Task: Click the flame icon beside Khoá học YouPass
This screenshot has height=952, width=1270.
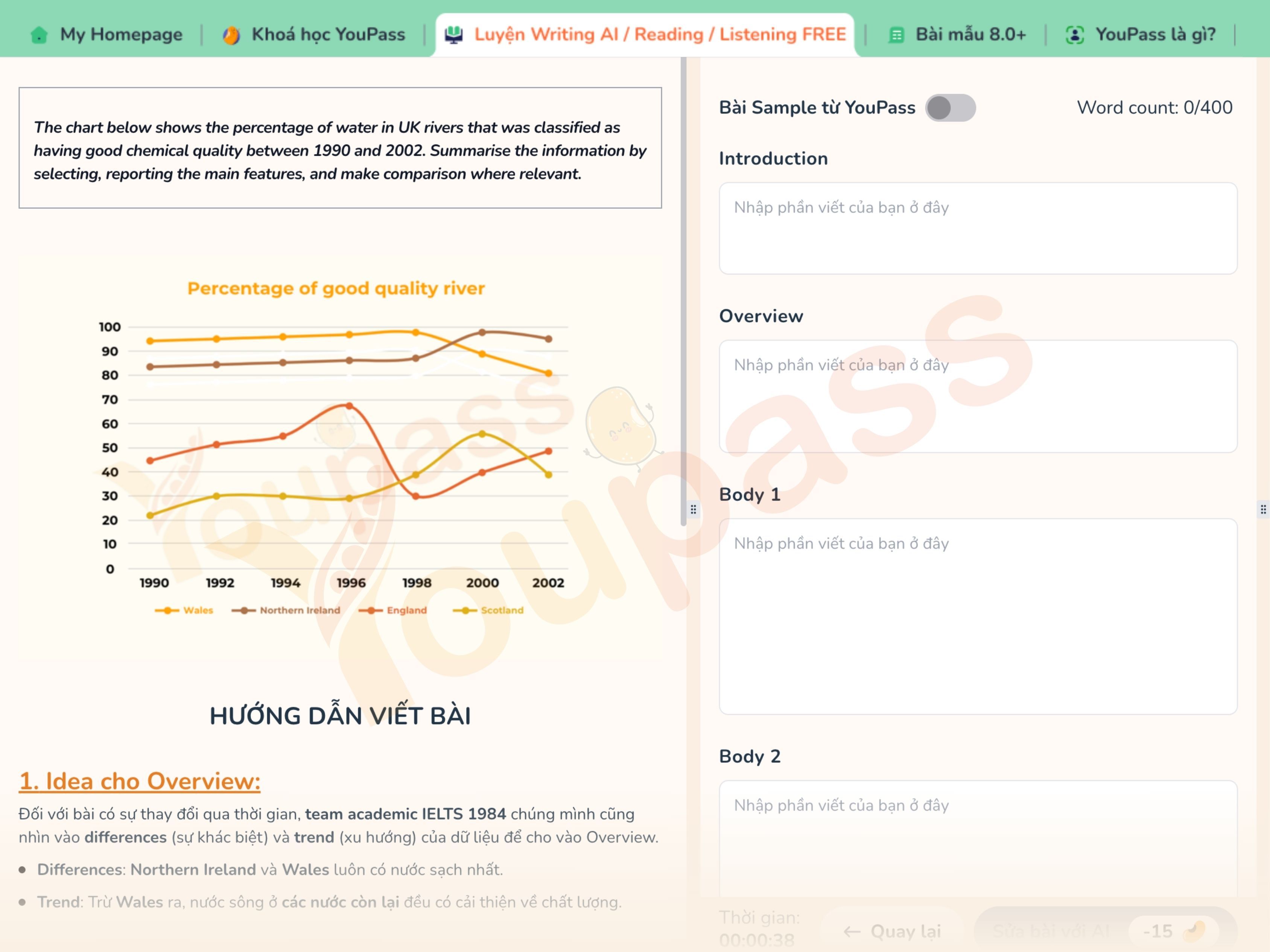Action: pyautogui.click(x=231, y=35)
